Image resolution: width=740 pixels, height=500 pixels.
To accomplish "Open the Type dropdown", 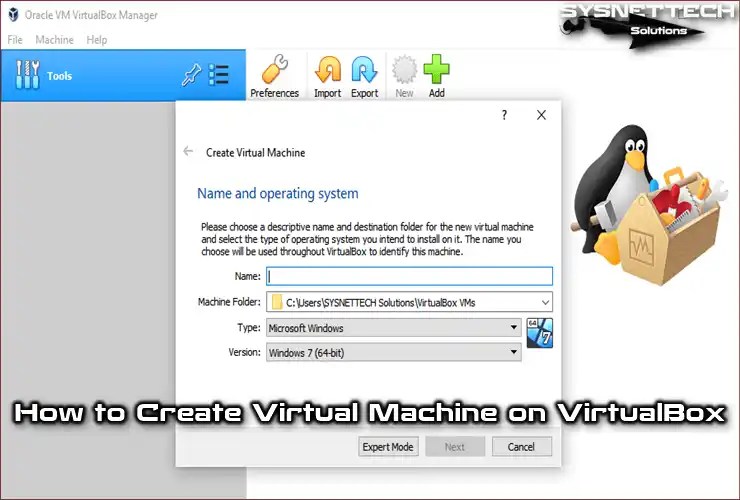I will tap(394, 328).
